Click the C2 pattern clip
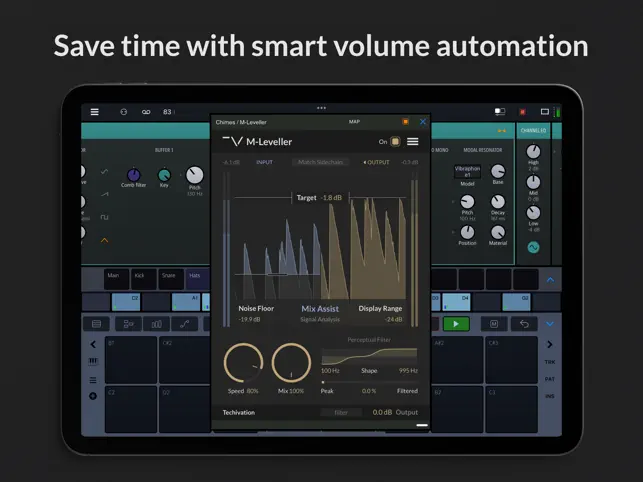Viewport: 643px width, 482px height. (x=126, y=302)
